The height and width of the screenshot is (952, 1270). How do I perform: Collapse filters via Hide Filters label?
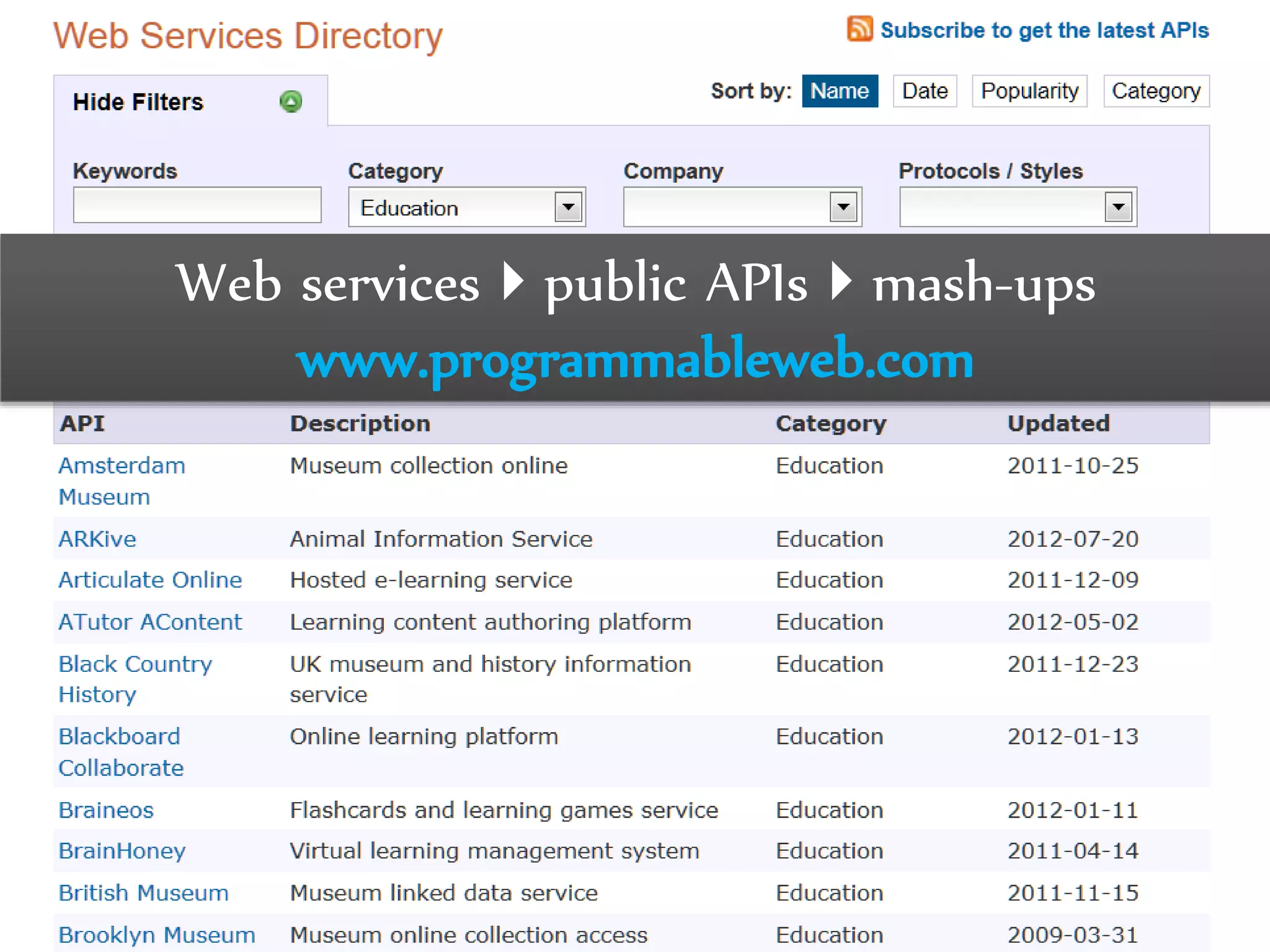(x=138, y=102)
